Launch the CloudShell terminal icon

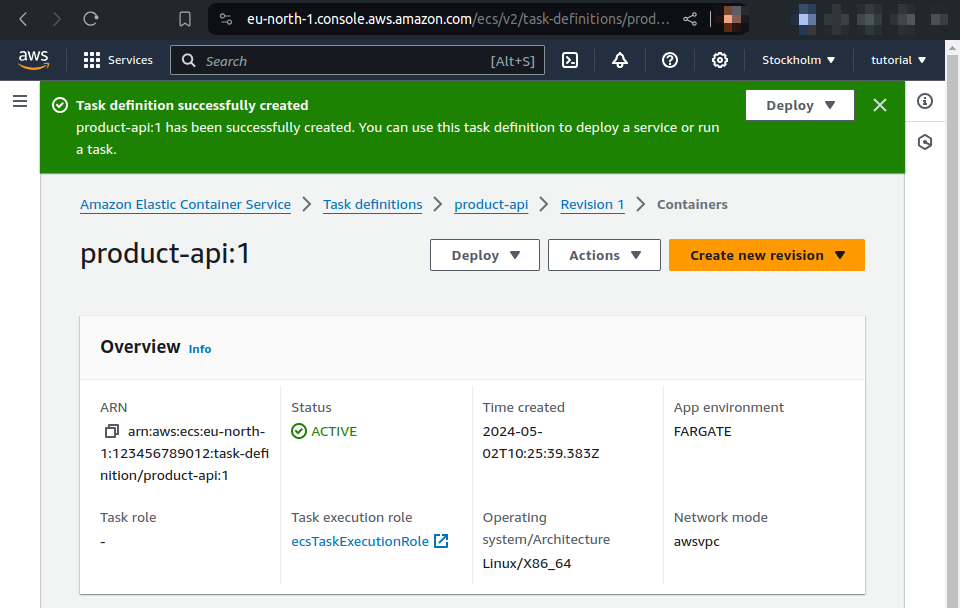pos(570,60)
